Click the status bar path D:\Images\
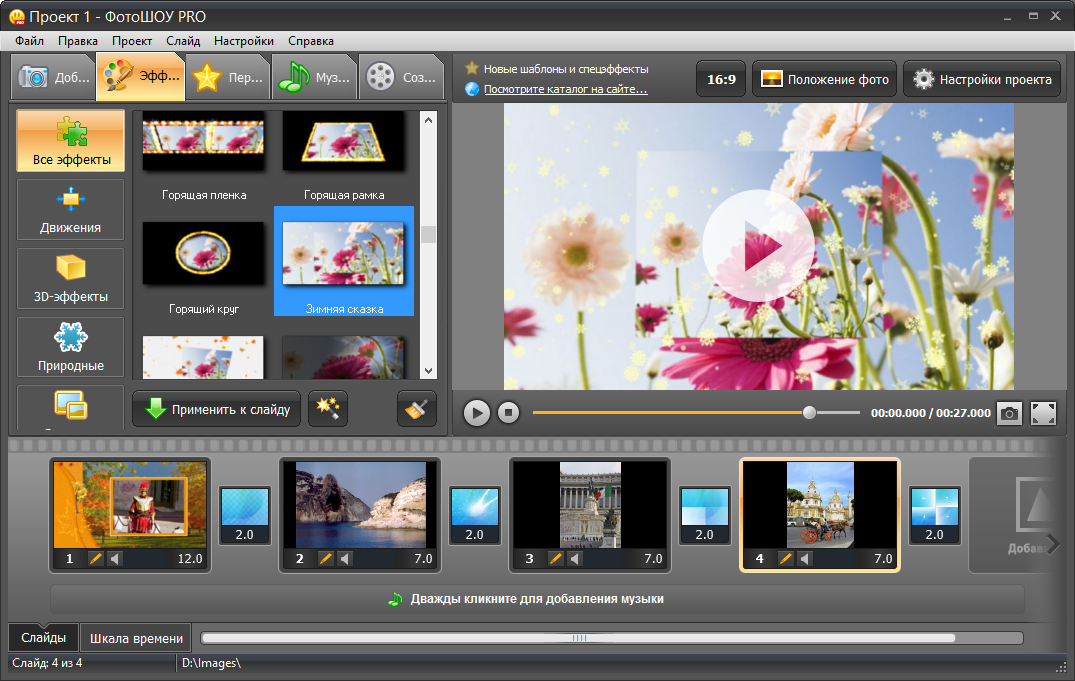The width and height of the screenshot is (1075, 681). (211, 663)
